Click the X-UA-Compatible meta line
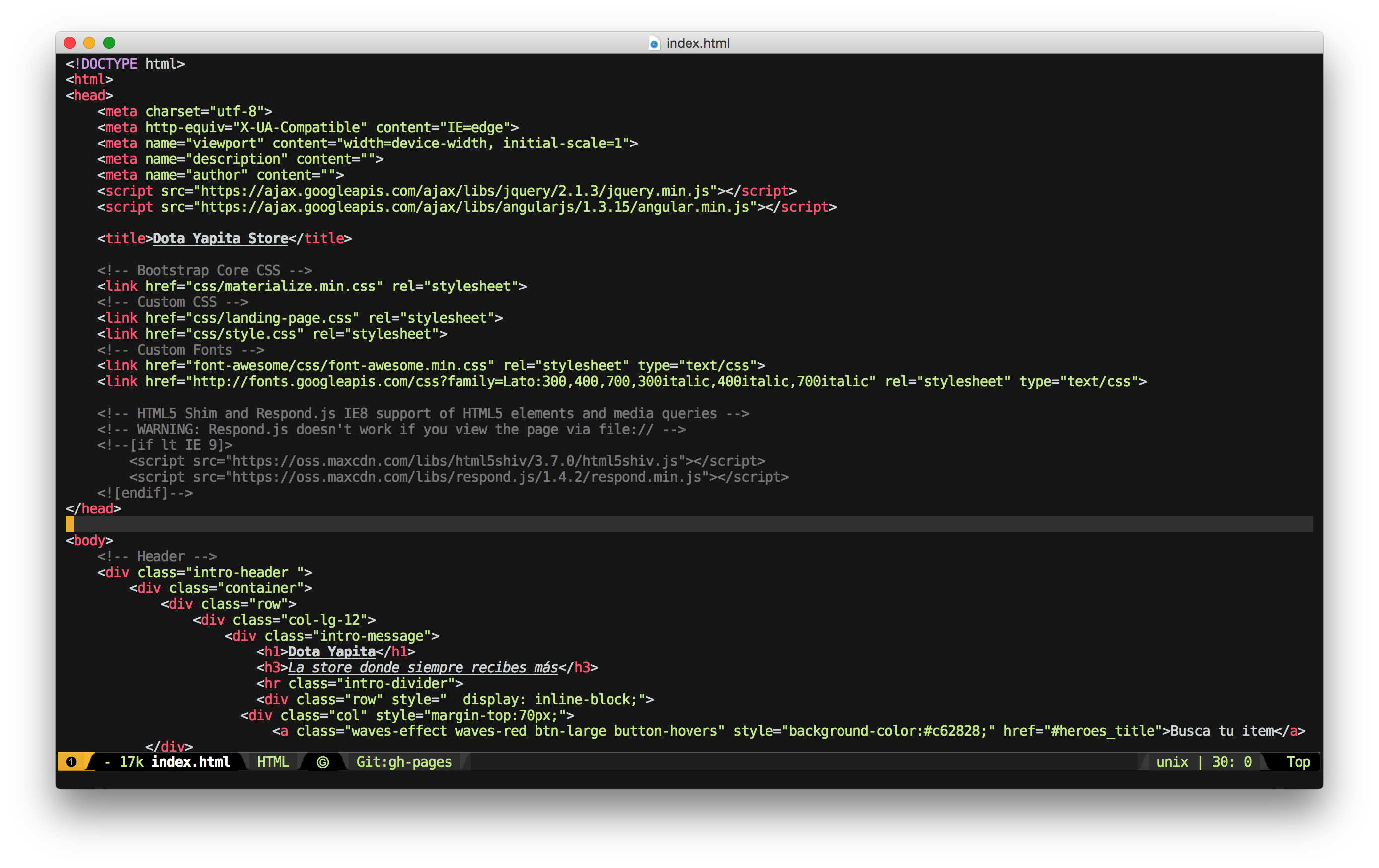Screen dimensions: 1379x868 click(x=308, y=127)
